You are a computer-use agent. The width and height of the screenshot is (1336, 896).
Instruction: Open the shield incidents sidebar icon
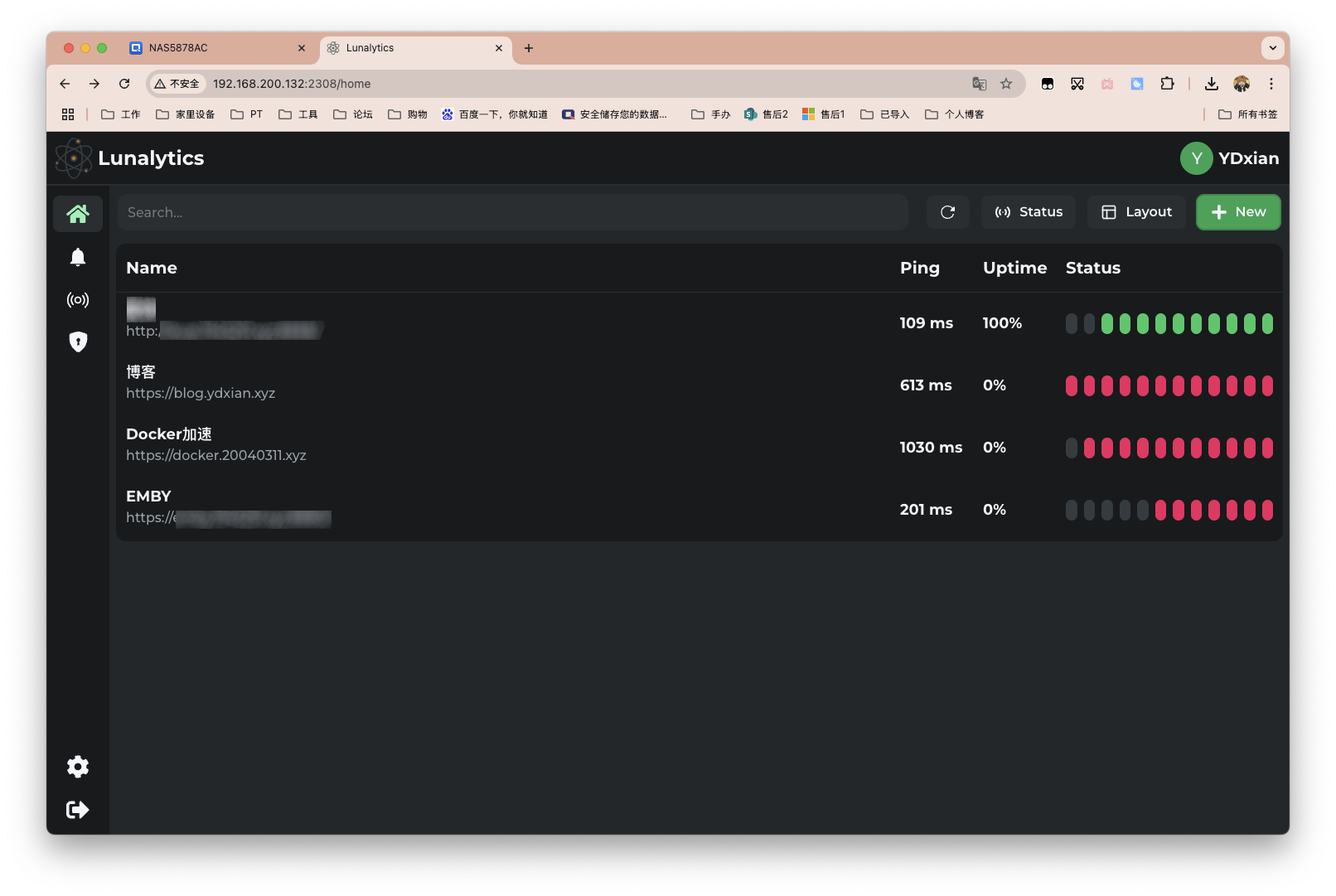[78, 341]
